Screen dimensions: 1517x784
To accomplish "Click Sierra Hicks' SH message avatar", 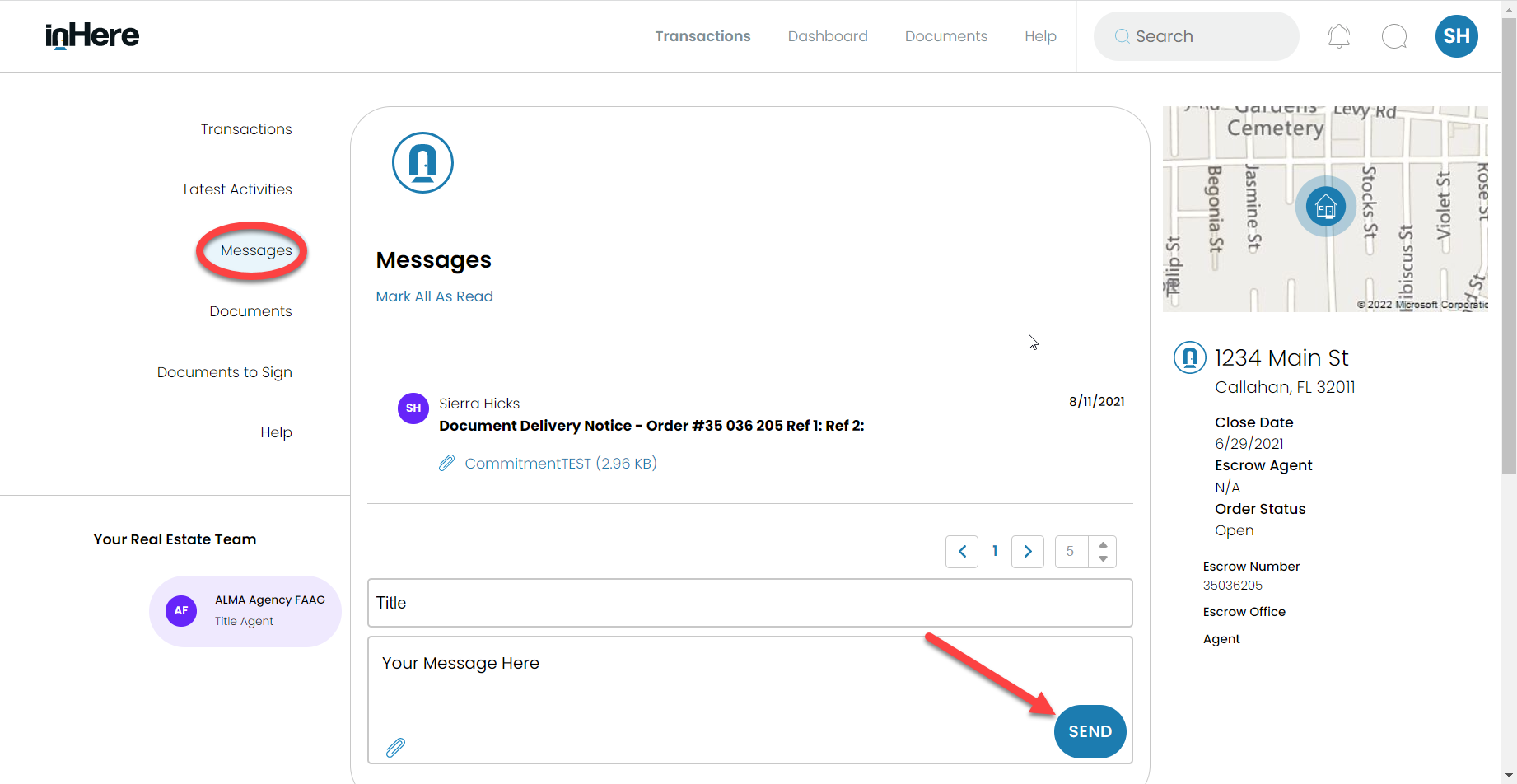I will click(413, 408).
